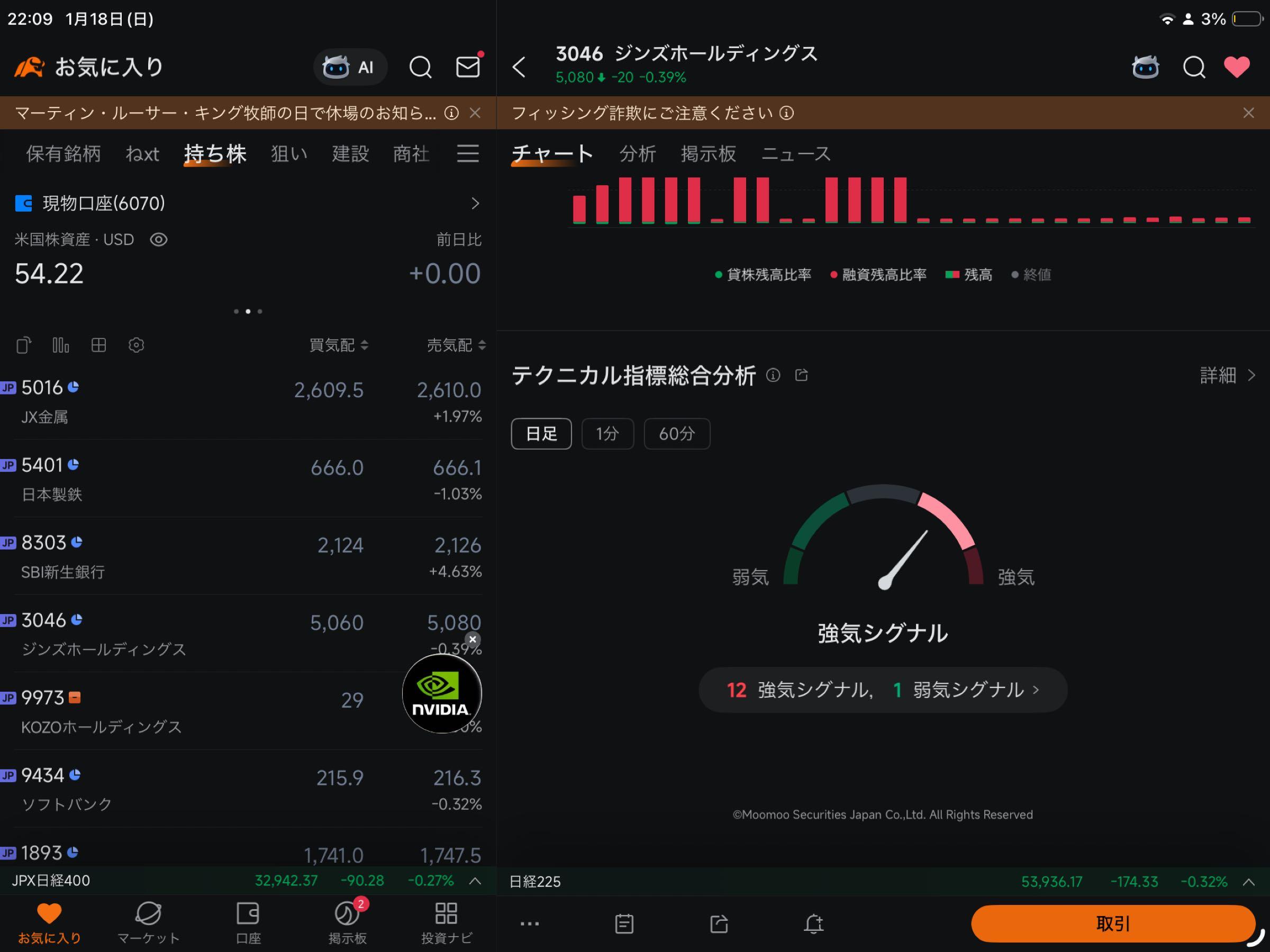Open the order note clipboard icon

tap(623, 924)
